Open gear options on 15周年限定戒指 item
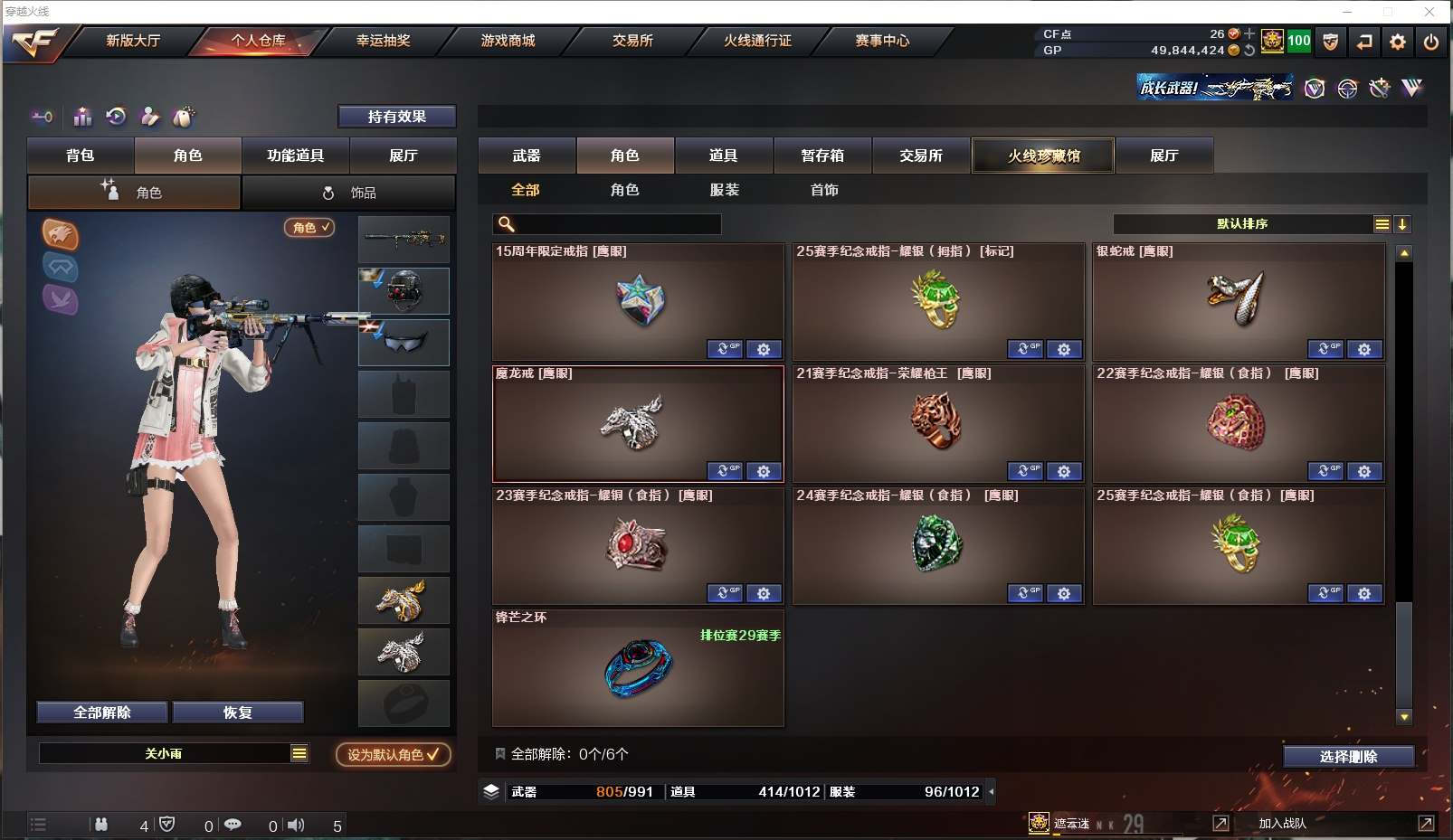 coord(764,349)
